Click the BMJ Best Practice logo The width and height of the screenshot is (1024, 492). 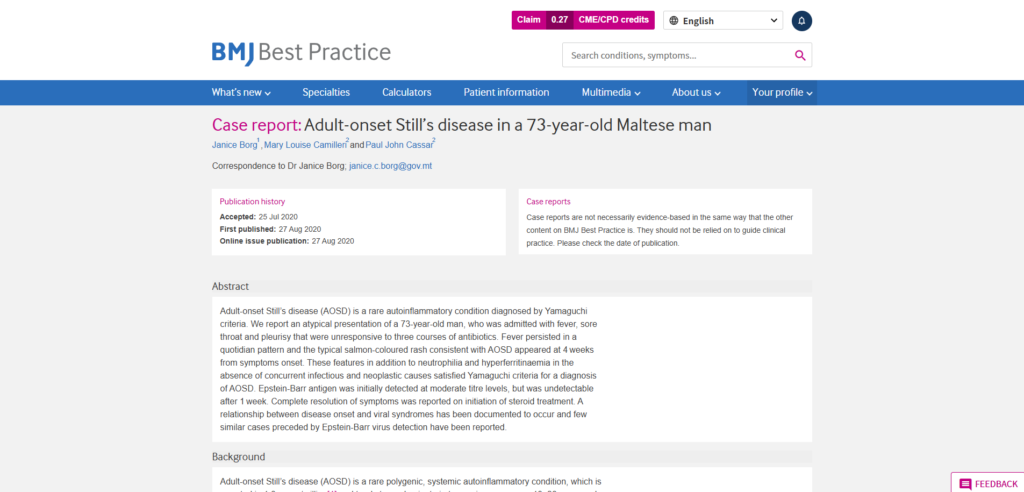(x=301, y=53)
